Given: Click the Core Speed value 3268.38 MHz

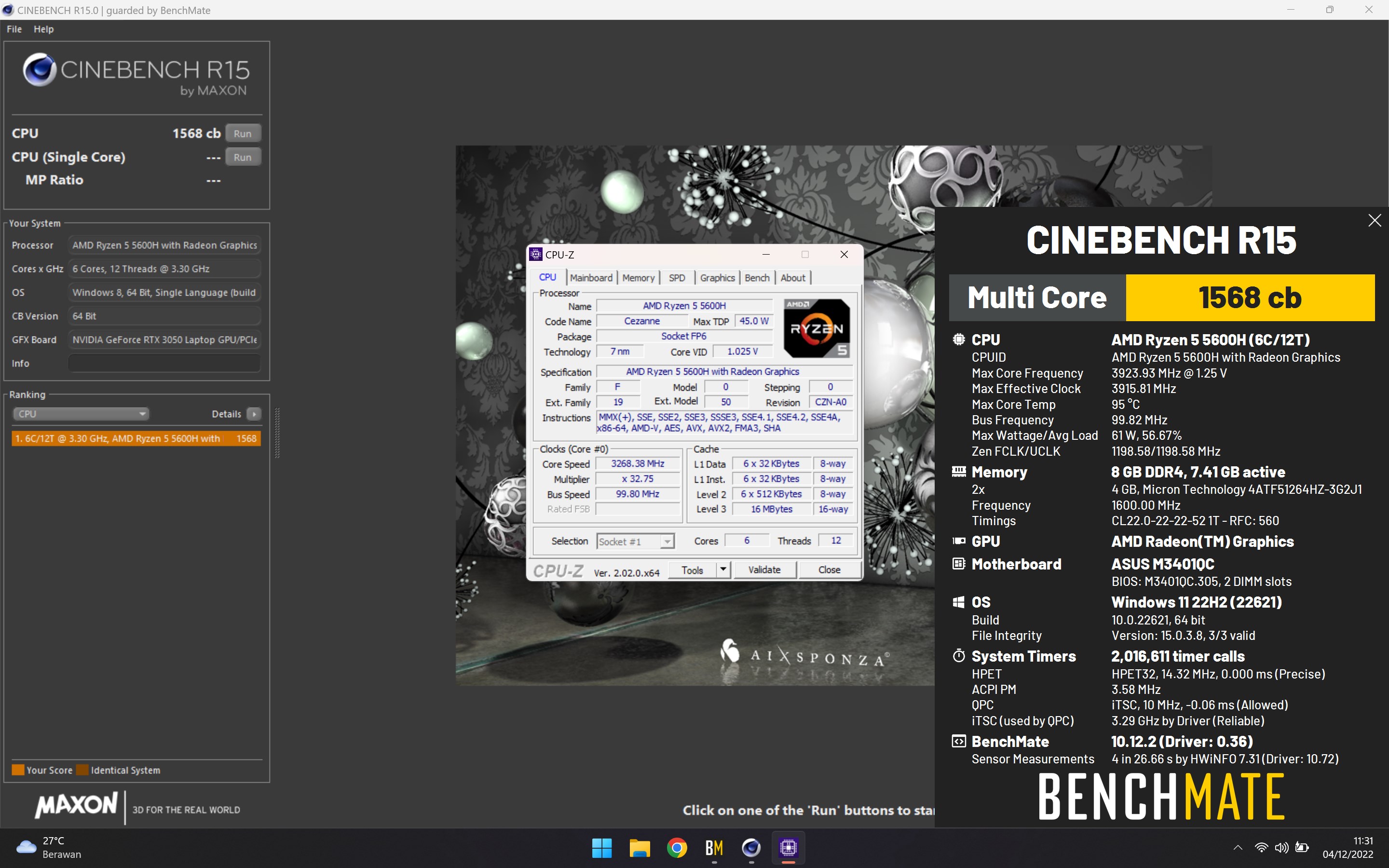Looking at the screenshot, I should click(637, 463).
